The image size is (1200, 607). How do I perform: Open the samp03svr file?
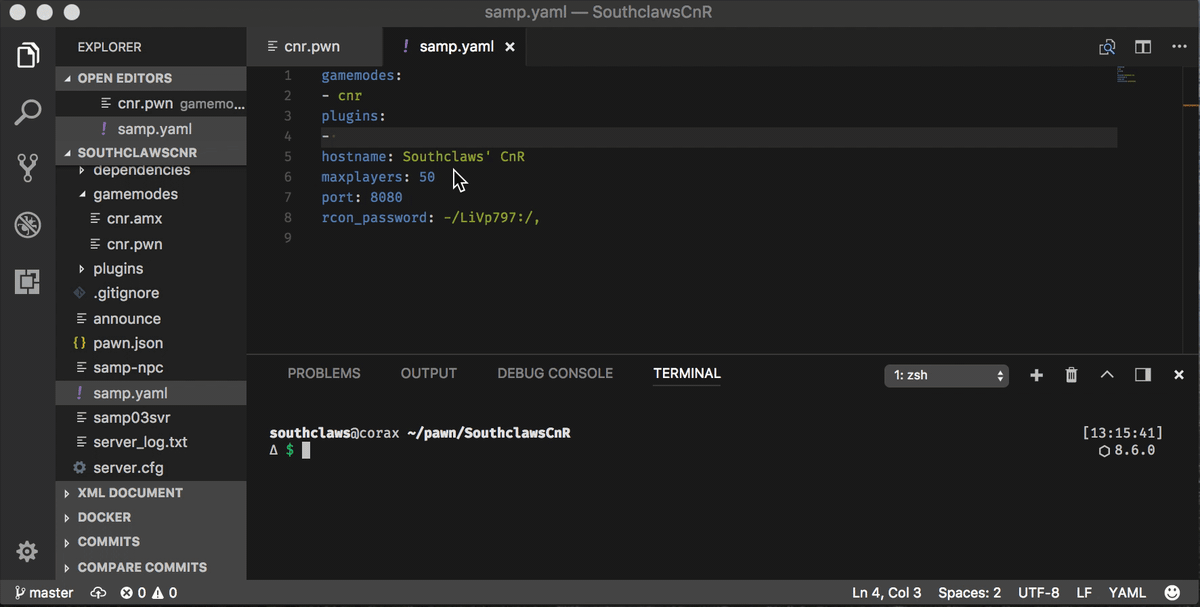click(x=151, y=418)
